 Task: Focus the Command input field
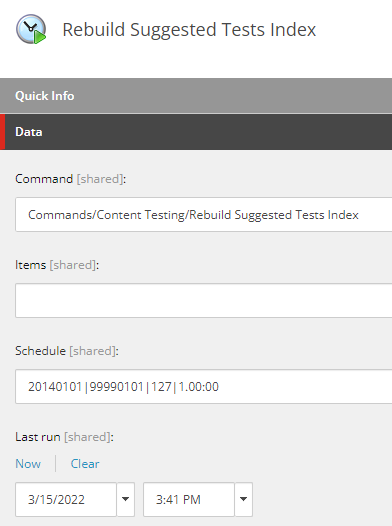click(204, 215)
